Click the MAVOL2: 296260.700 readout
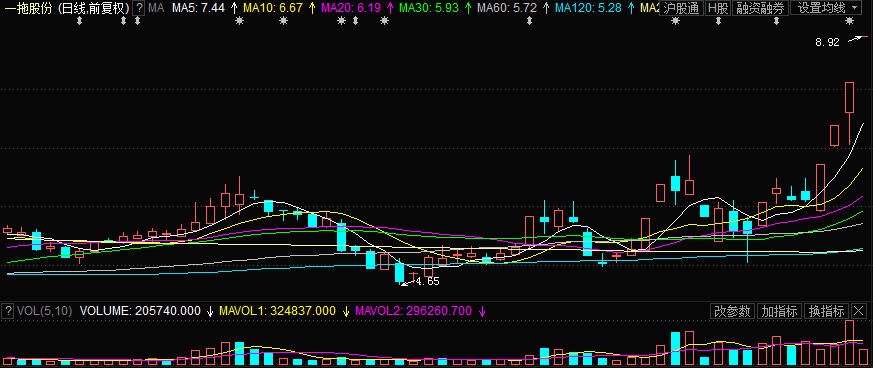Image resolution: width=873 pixels, height=368 pixels. 413,311
